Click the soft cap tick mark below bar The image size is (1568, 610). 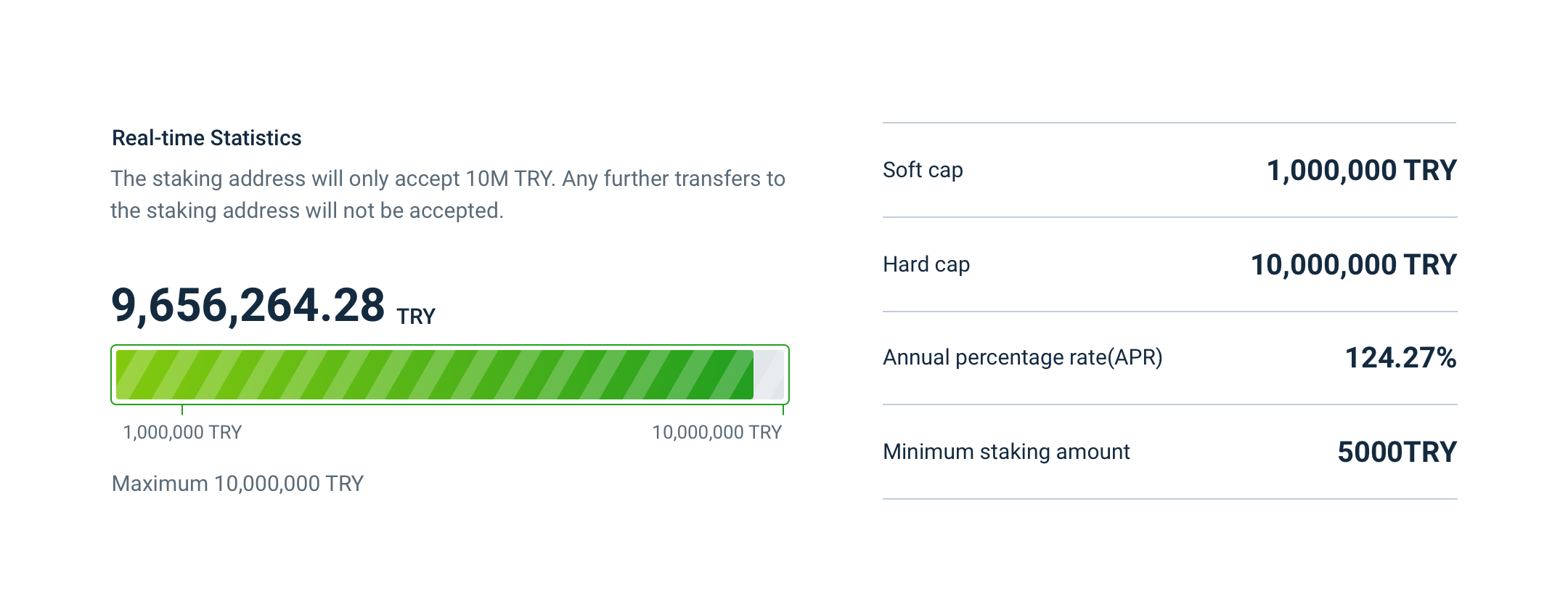(x=181, y=410)
